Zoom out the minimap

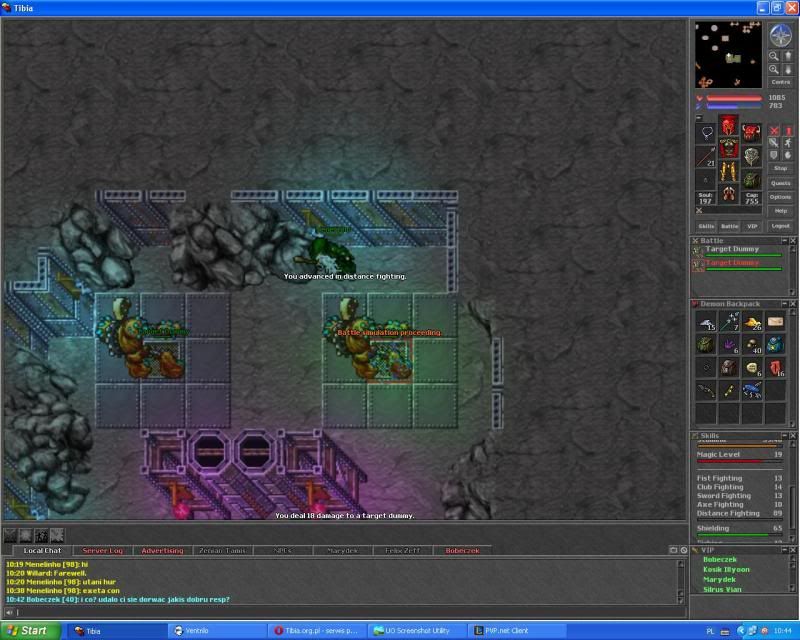point(774,56)
